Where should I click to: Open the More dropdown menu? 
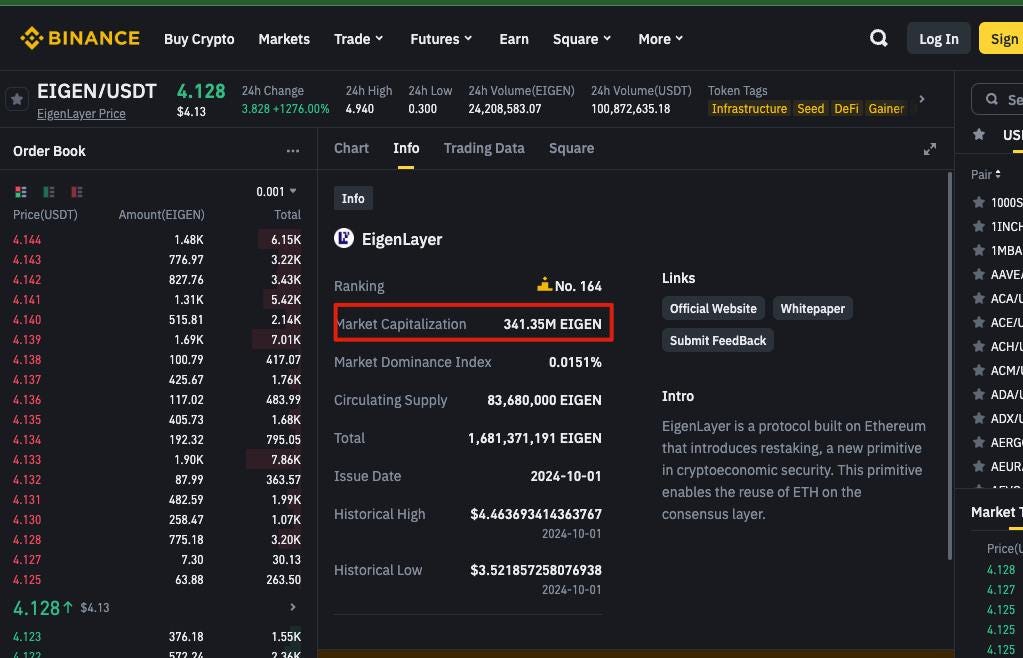click(x=660, y=39)
